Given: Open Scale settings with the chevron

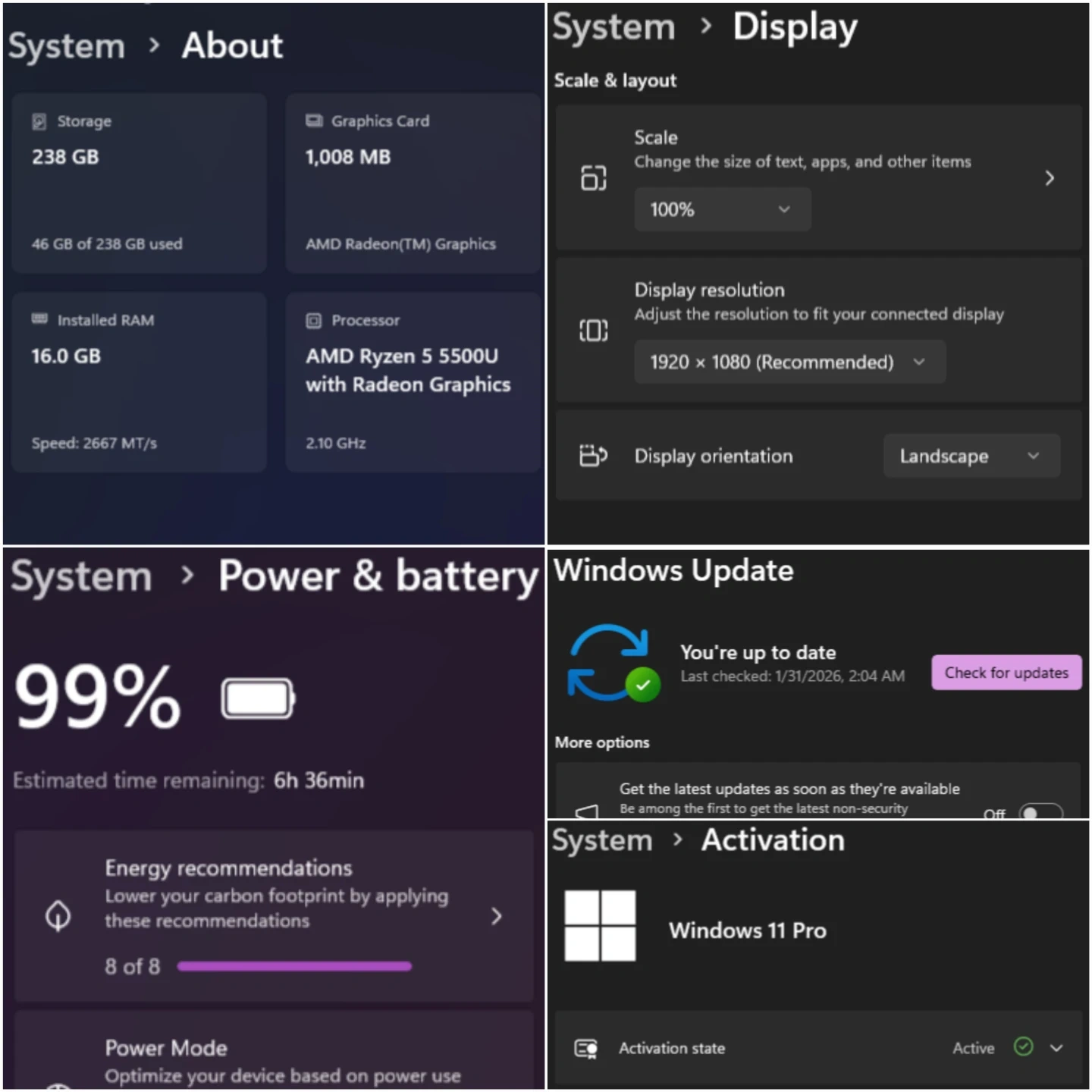Looking at the screenshot, I should 1050,178.
